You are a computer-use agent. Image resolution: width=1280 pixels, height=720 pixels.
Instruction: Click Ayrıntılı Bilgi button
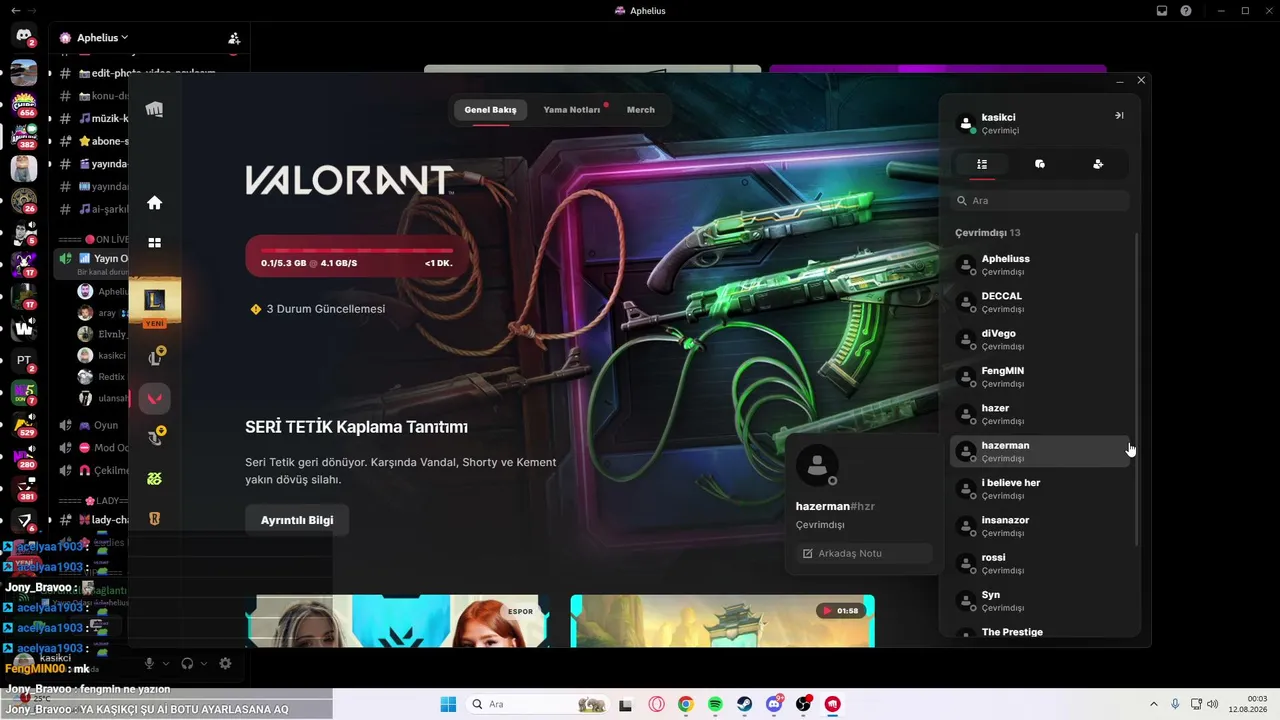coord(297,520)
